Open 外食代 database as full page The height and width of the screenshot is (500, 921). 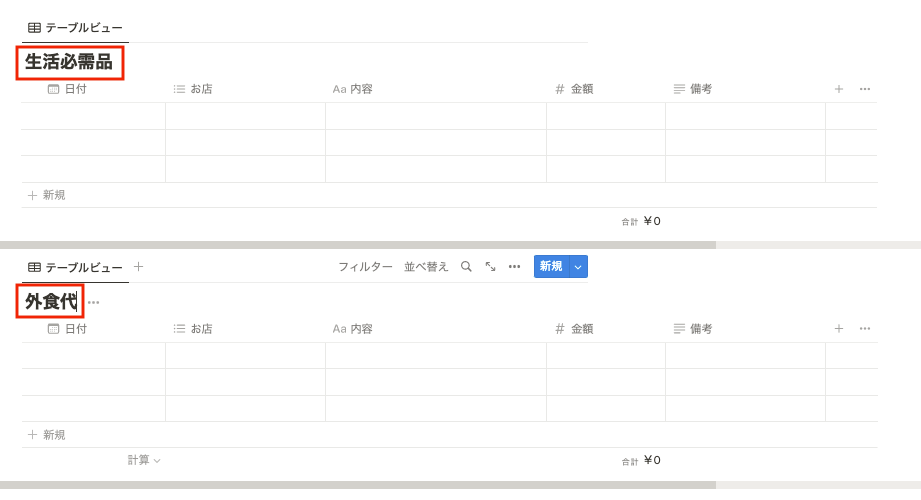tap(490, 267)
